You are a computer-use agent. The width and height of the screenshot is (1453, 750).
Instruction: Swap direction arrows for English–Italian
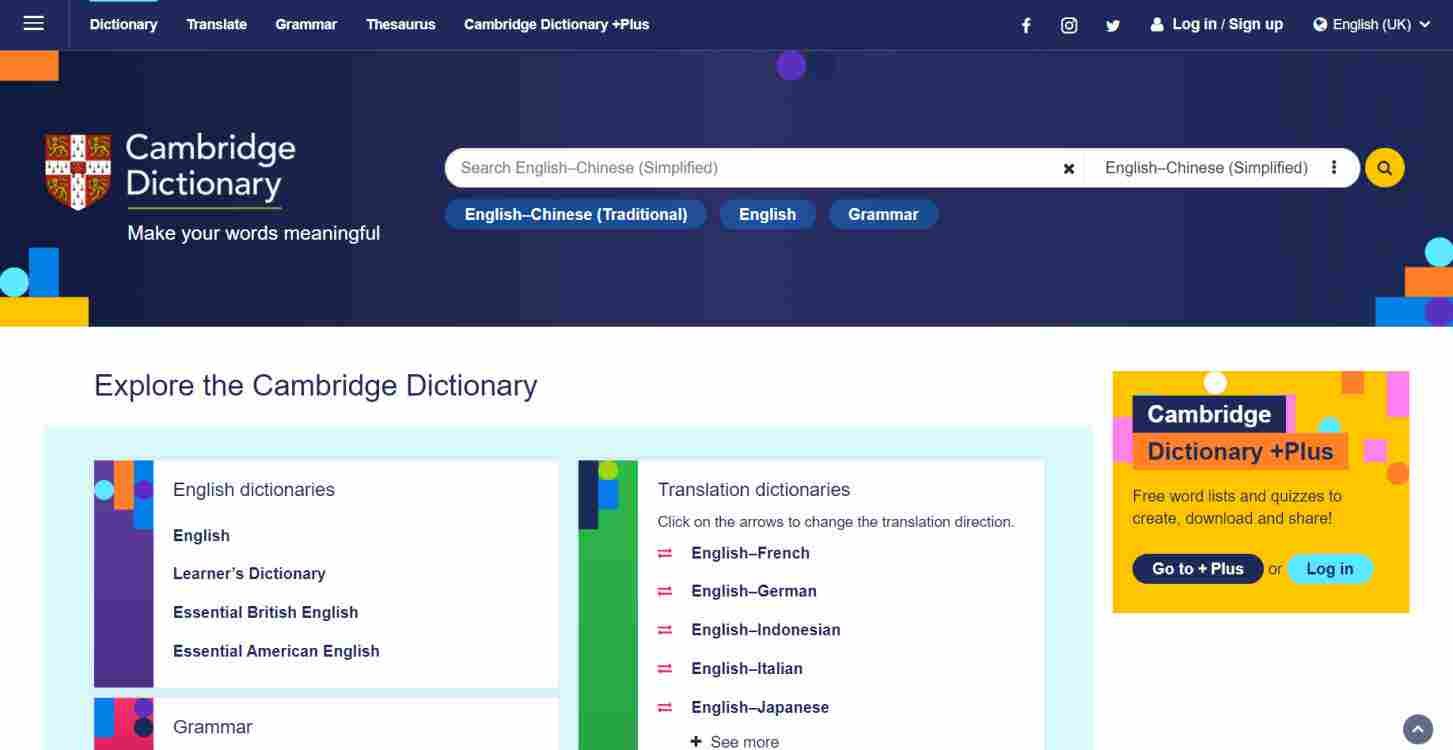coord(665,668)
